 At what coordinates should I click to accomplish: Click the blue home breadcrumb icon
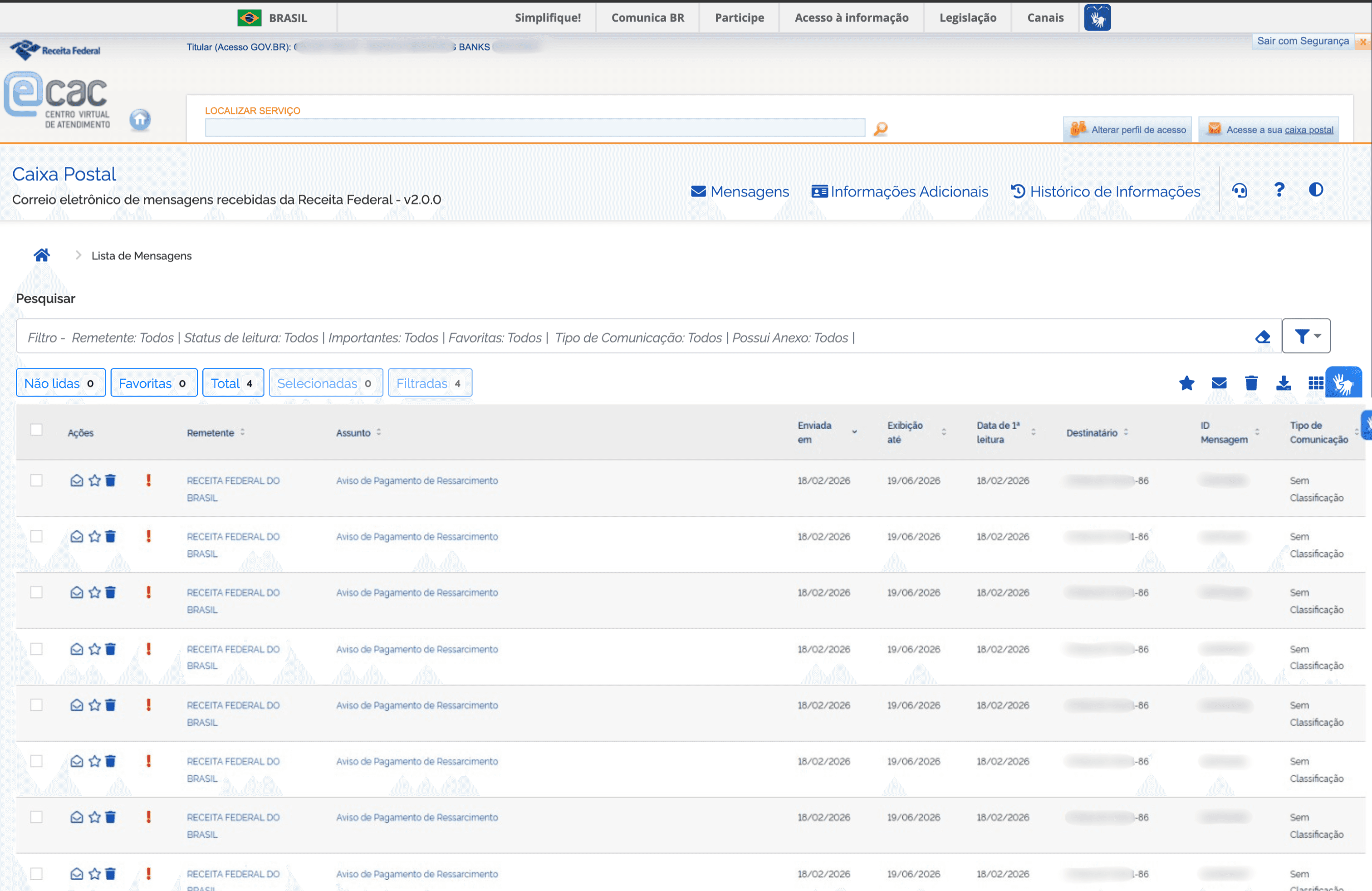41,255
